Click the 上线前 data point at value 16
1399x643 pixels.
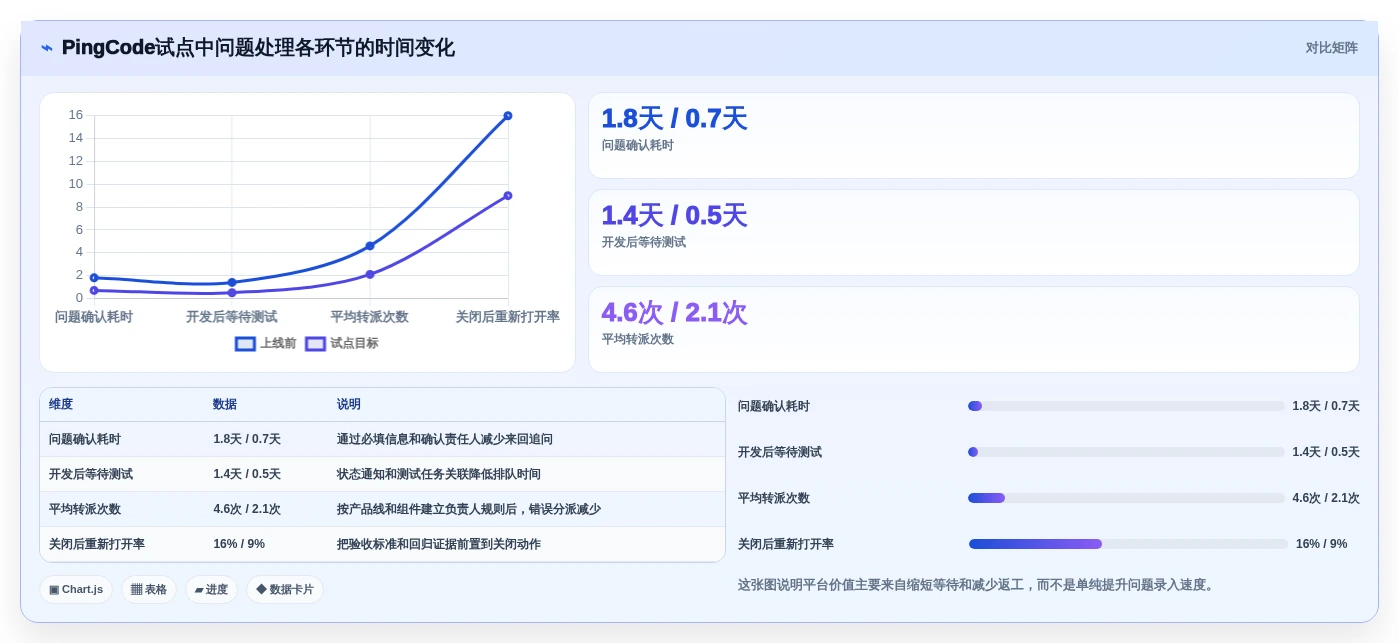point(508,116)
